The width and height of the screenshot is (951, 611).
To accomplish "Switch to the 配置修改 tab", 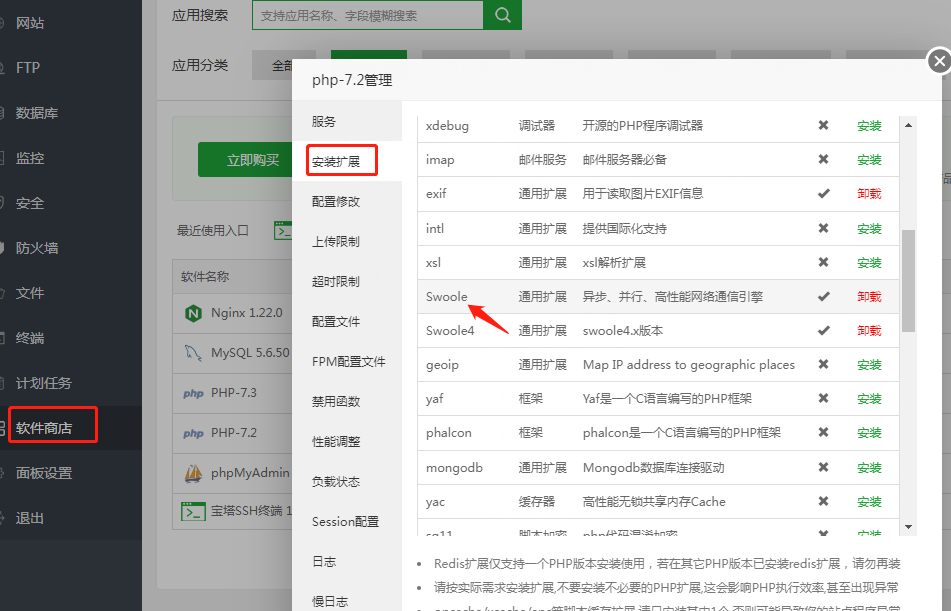I will coord(336,201).
